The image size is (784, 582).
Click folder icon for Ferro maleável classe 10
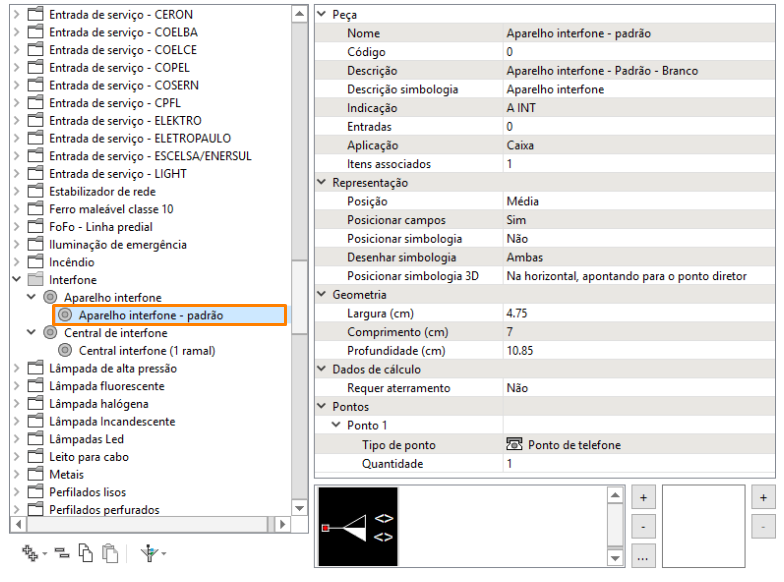35,208
